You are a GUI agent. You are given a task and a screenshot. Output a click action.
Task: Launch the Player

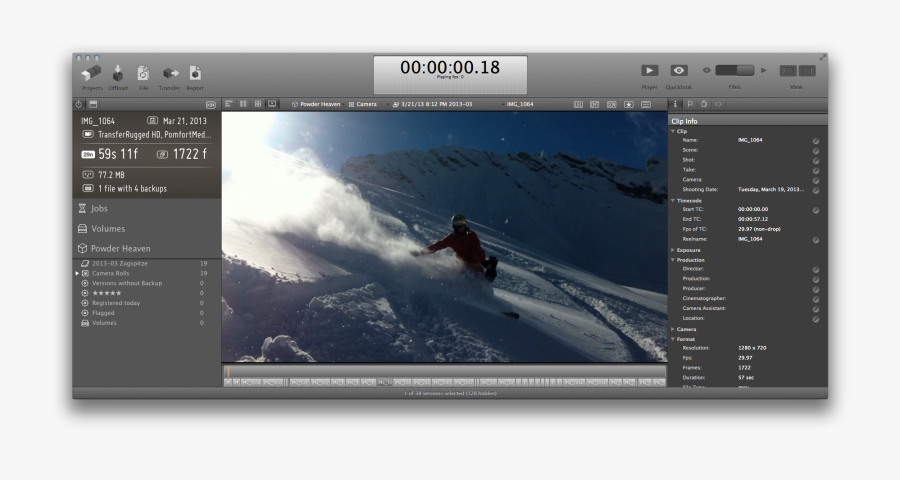coord(650,71)
